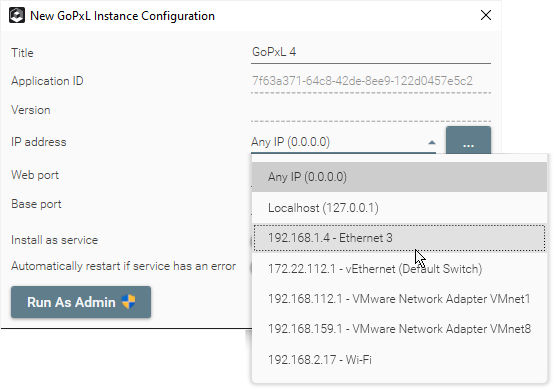Click the Application ID field
The width and height of the screenshot is (555, 390).
(371, 81)
